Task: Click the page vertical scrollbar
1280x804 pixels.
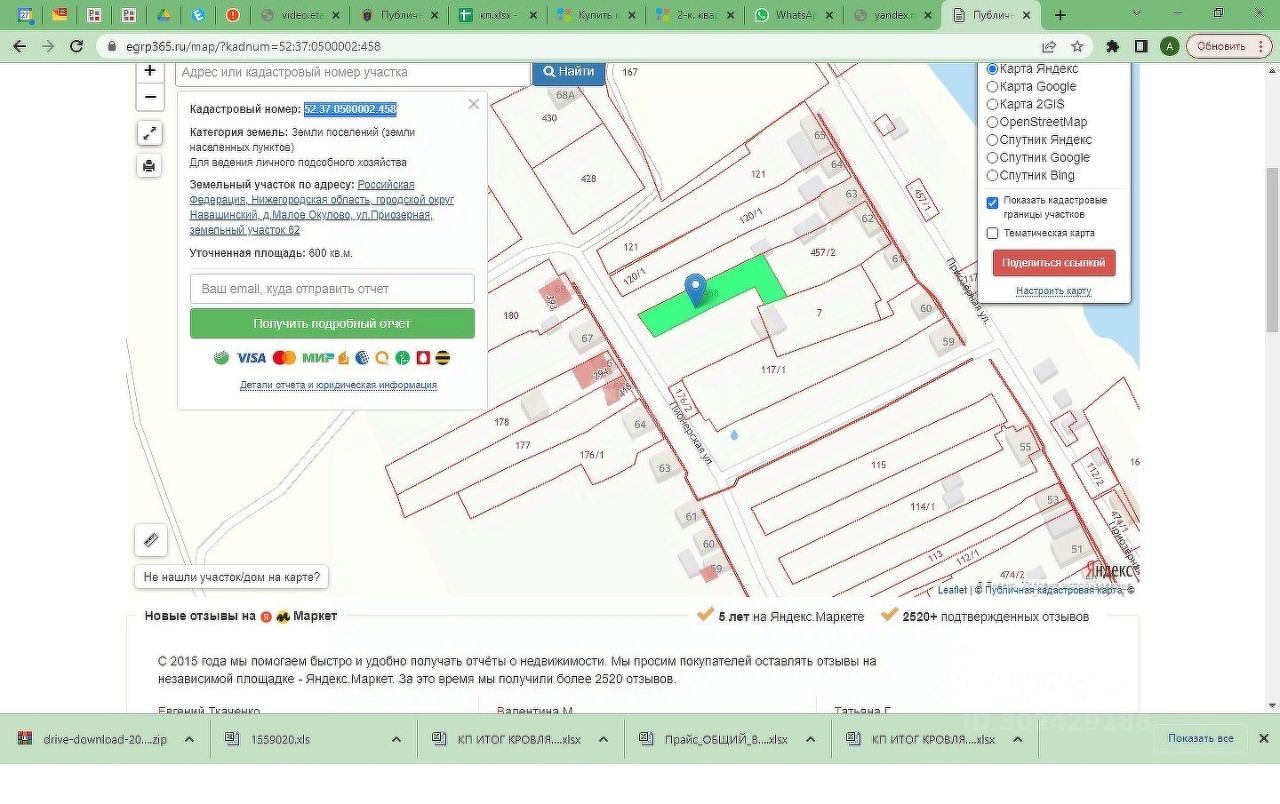Action: 1271,250
